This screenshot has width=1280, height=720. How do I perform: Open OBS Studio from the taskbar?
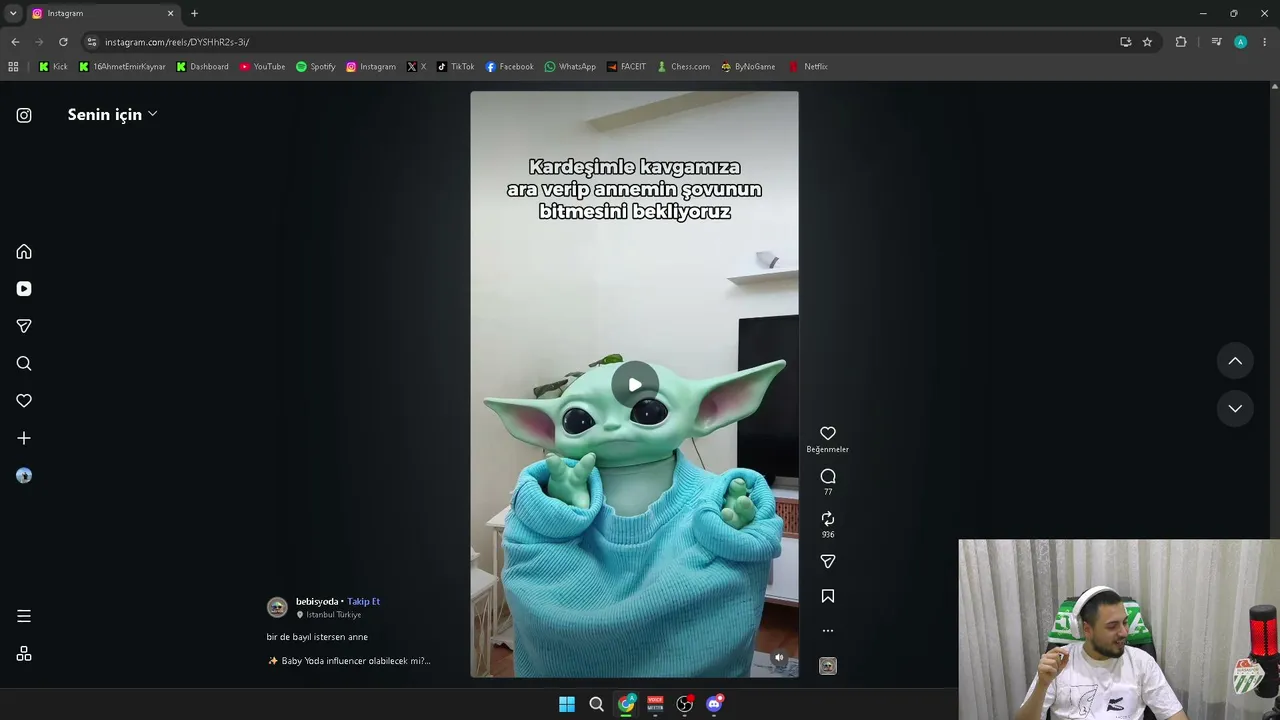[685, 704]
